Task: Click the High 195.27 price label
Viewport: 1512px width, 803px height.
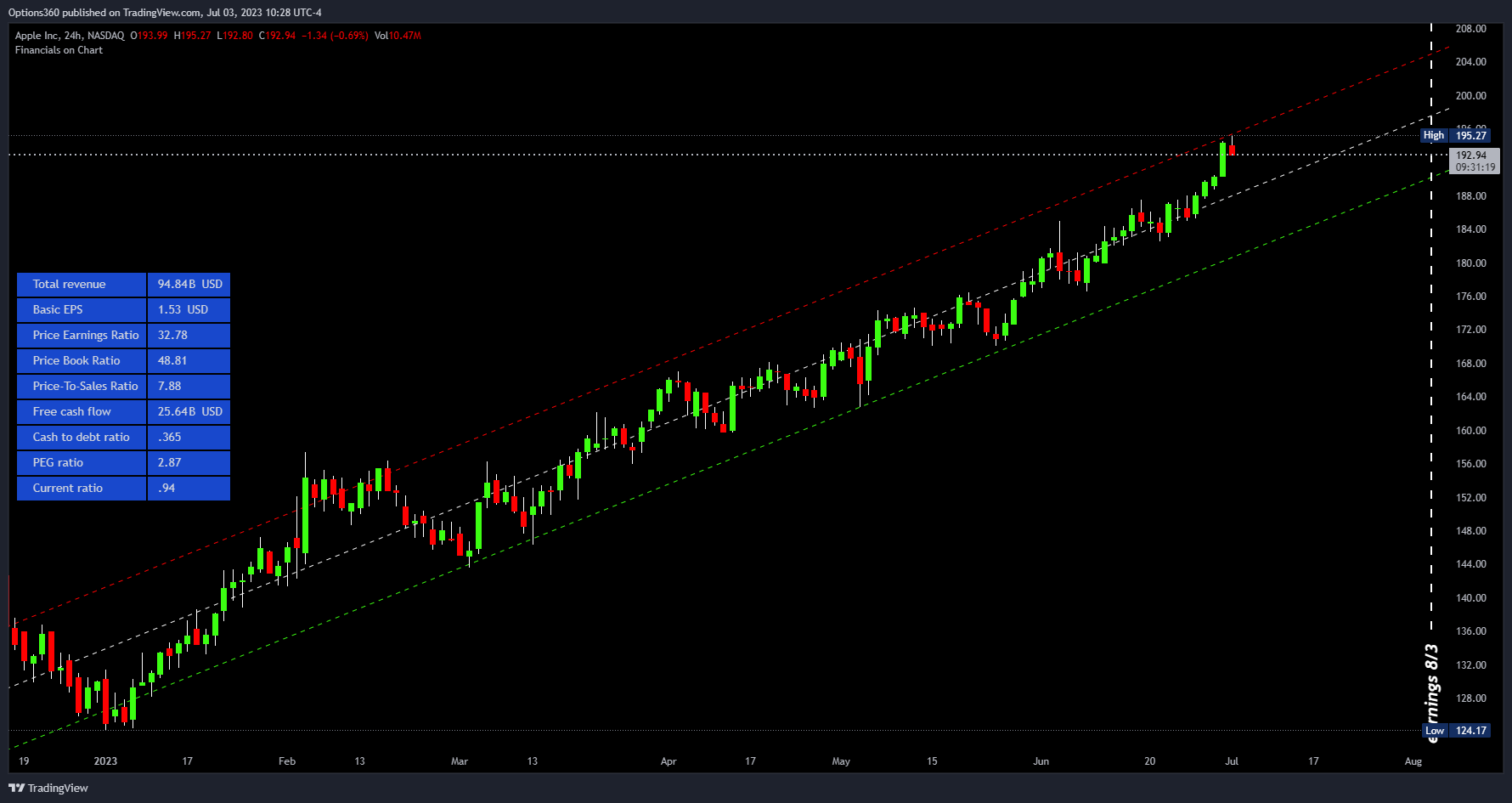Action: [1455, 135]
